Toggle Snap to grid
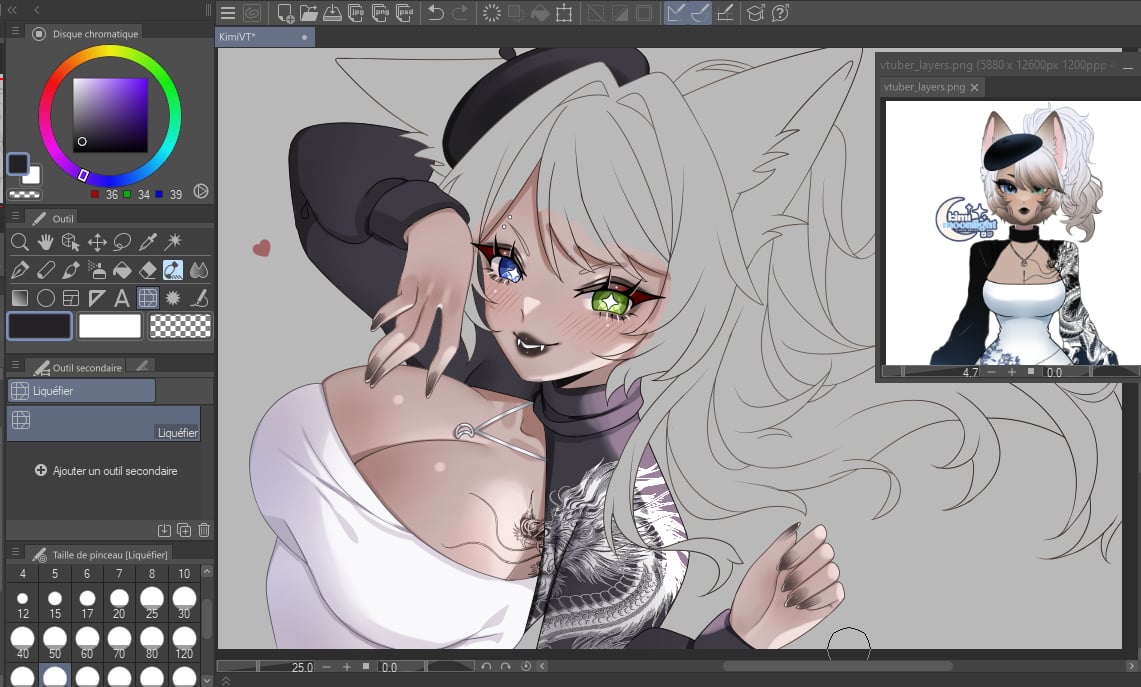 click(725, 13)
